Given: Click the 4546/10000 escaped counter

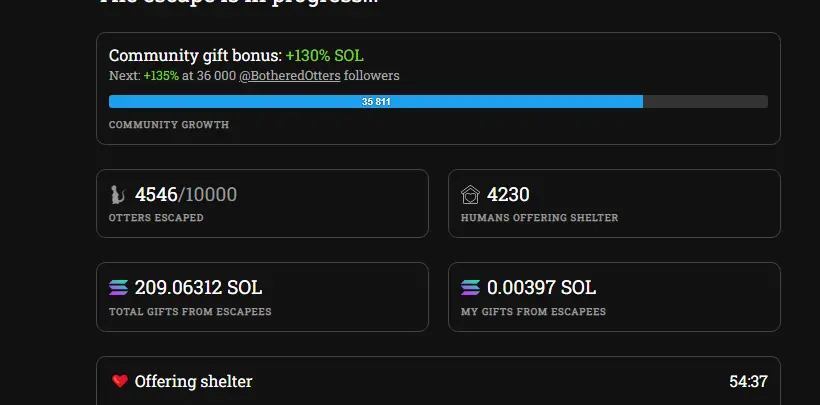Looking at the screenshot, I should pyautogui.click(x=186, y=195).
